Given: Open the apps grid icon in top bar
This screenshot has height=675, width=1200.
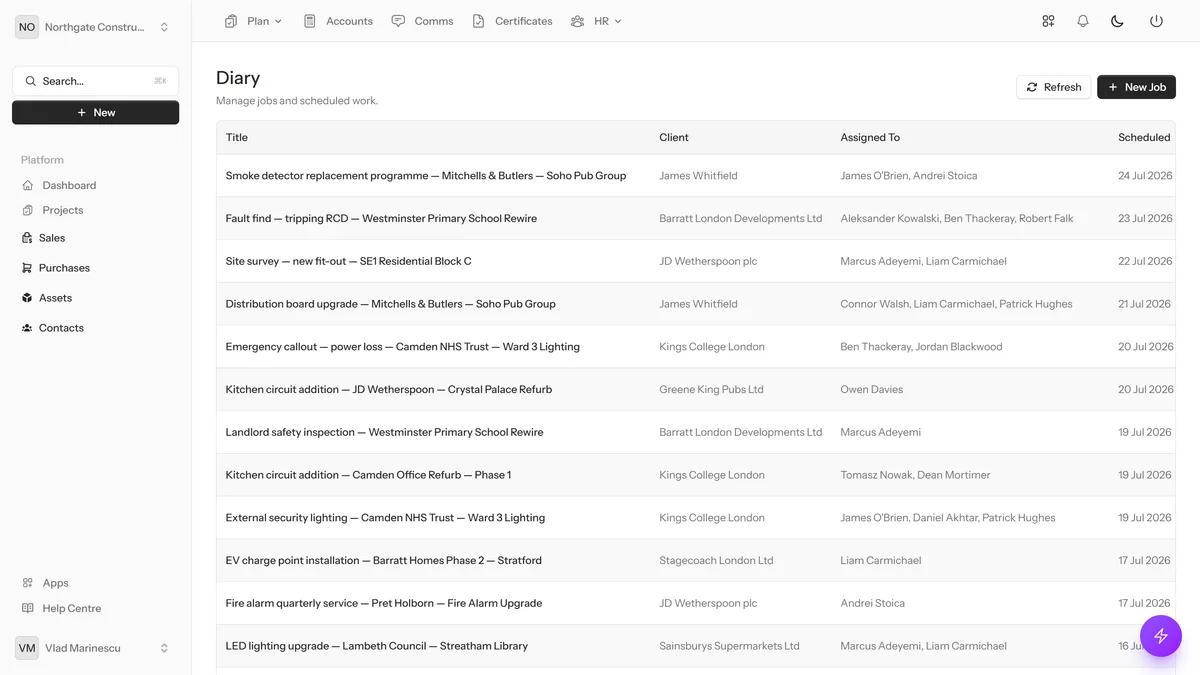Looking at the screenshot, I should tap(1048, 21).
